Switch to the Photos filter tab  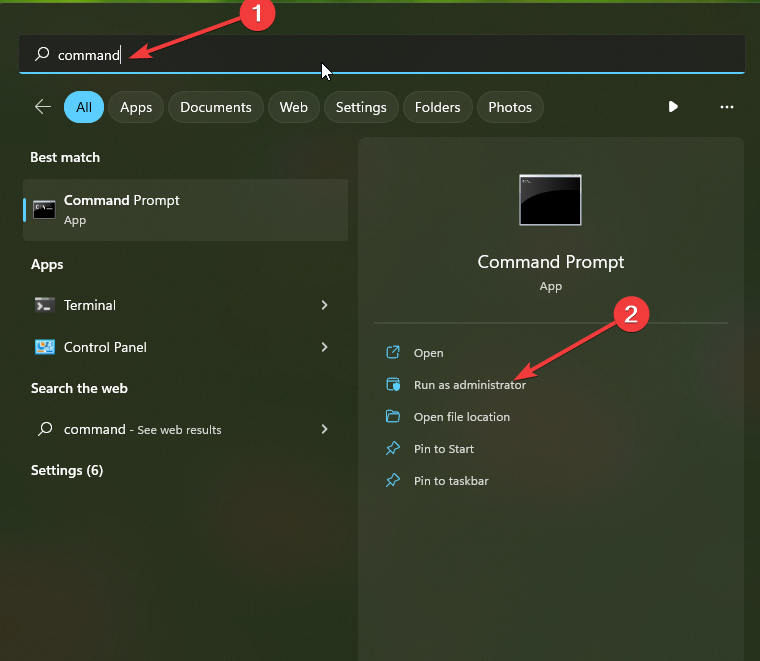click(x=510, y=107)
